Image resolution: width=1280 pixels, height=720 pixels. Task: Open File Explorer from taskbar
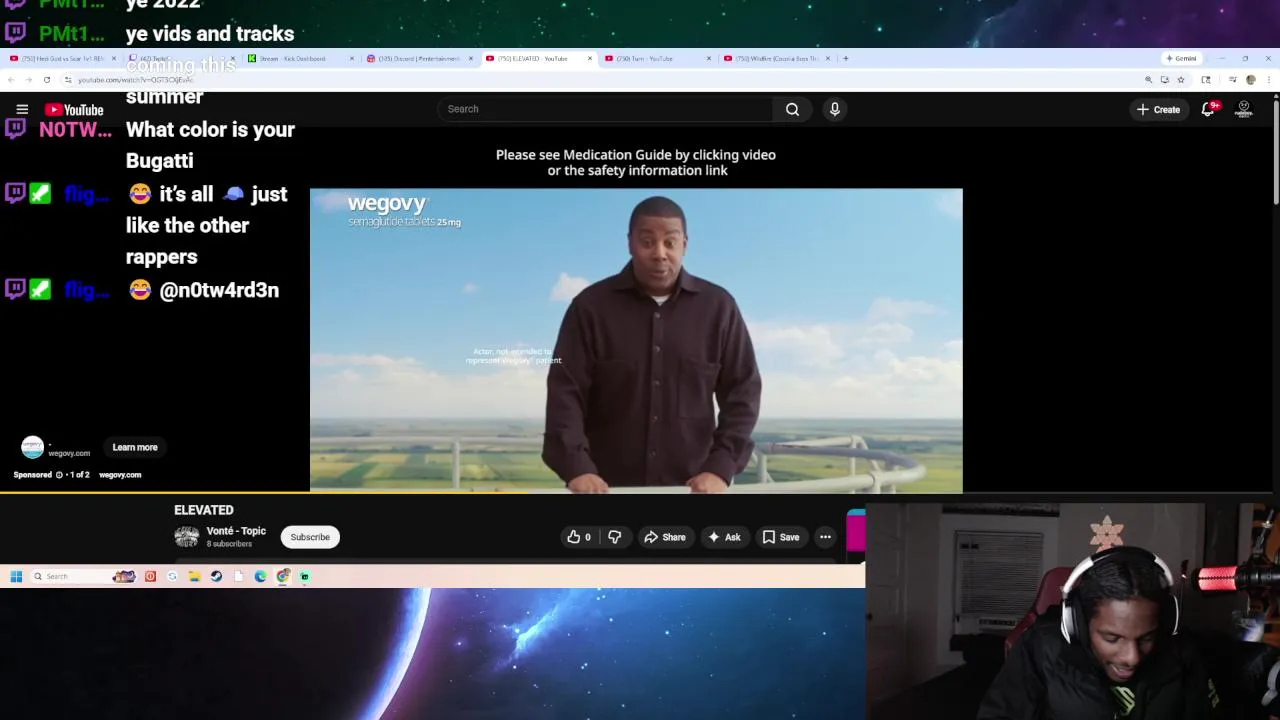coord(194,576)
